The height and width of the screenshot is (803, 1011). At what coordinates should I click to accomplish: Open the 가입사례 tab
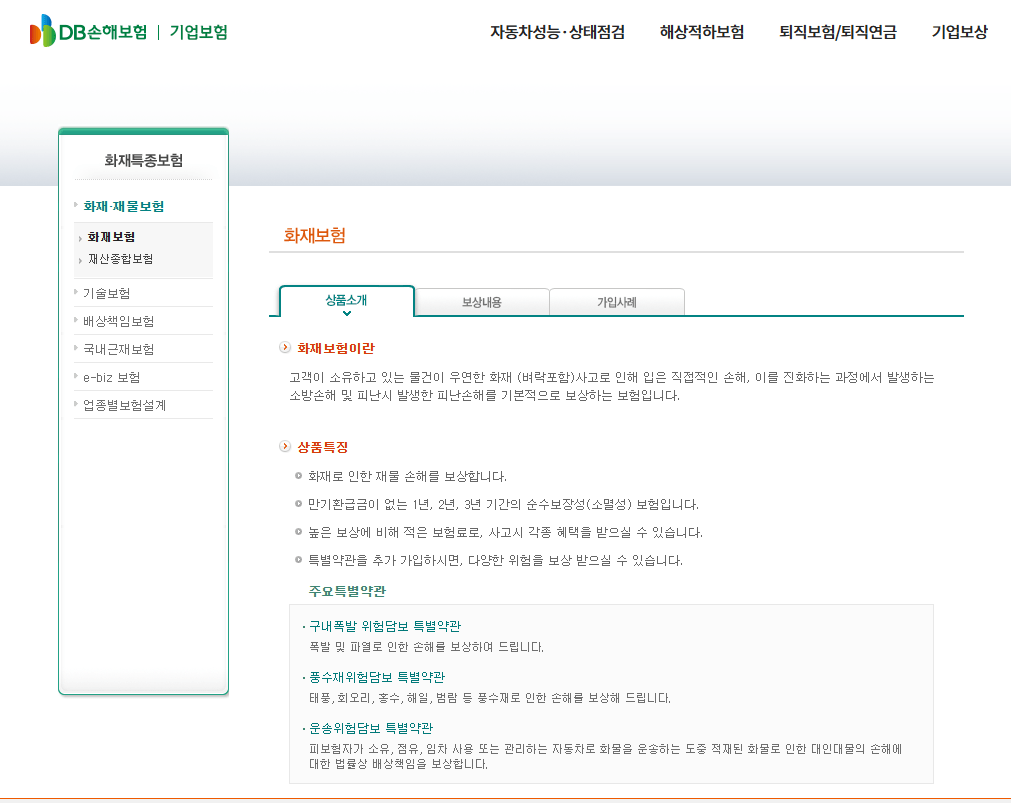click(616, 301)
